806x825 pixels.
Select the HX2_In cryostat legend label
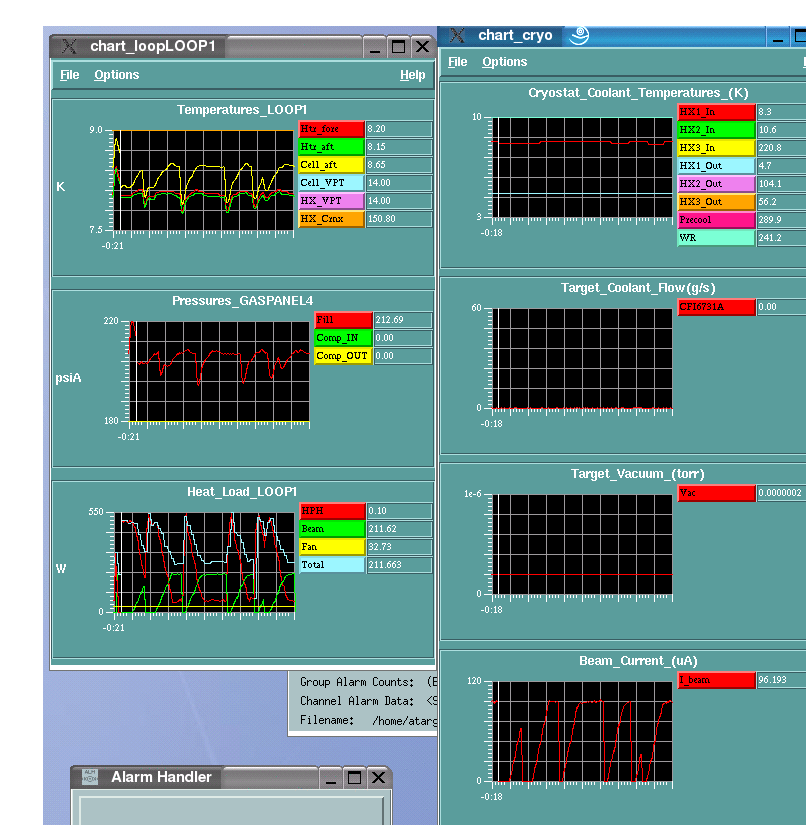[717, 129]
